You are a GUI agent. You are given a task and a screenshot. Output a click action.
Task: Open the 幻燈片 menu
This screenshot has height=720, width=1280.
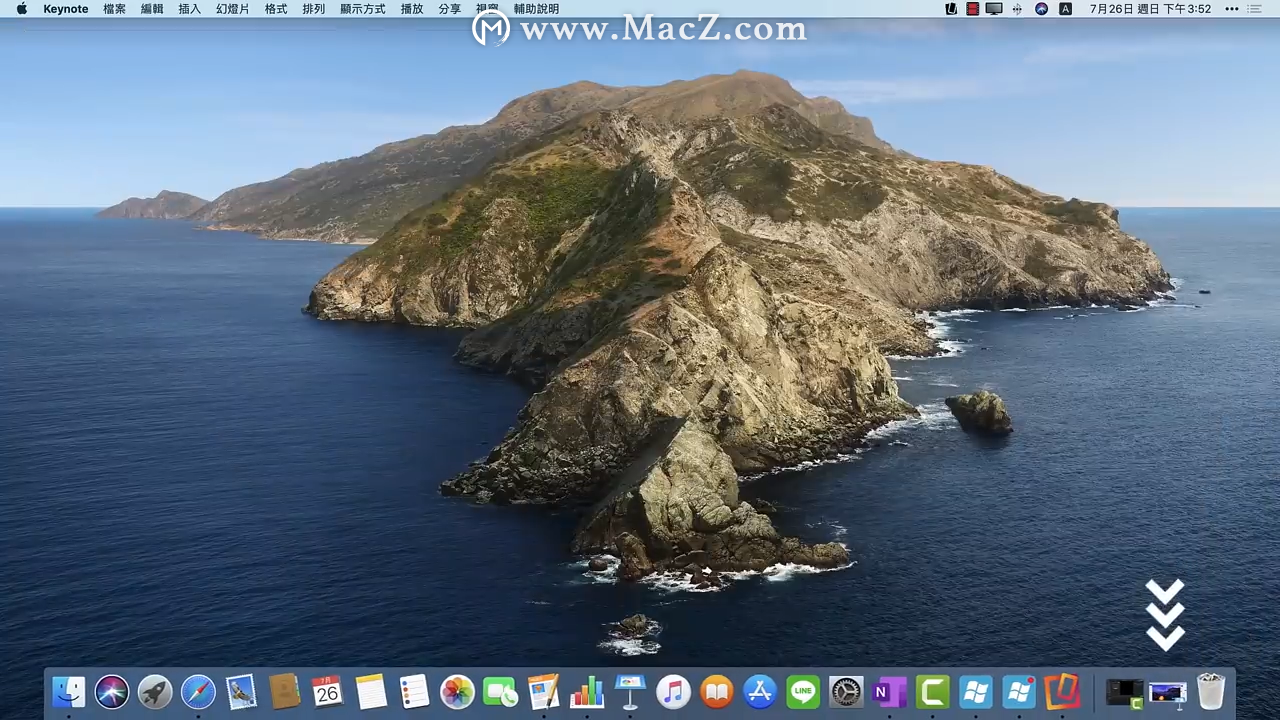pos(233,9)
